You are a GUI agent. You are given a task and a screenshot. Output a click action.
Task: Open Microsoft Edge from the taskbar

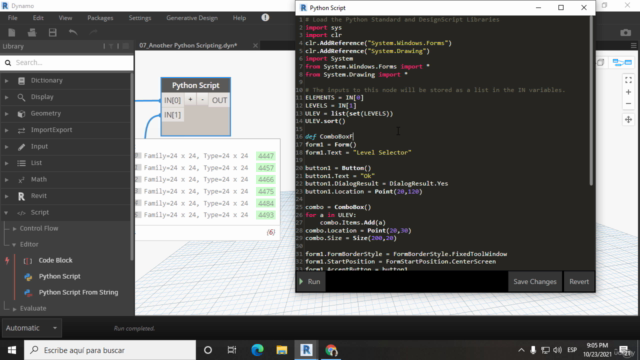(x=257, y=350)
